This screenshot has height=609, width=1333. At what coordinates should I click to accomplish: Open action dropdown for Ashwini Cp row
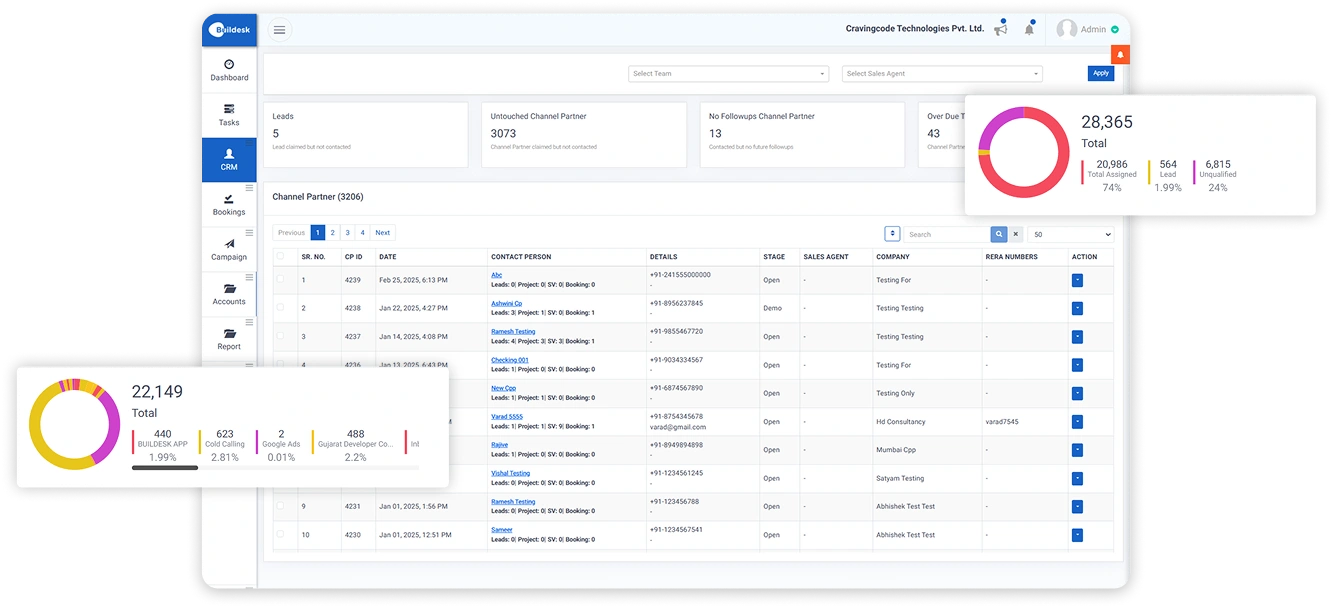pyautogui.click(x=1077, y=308)
